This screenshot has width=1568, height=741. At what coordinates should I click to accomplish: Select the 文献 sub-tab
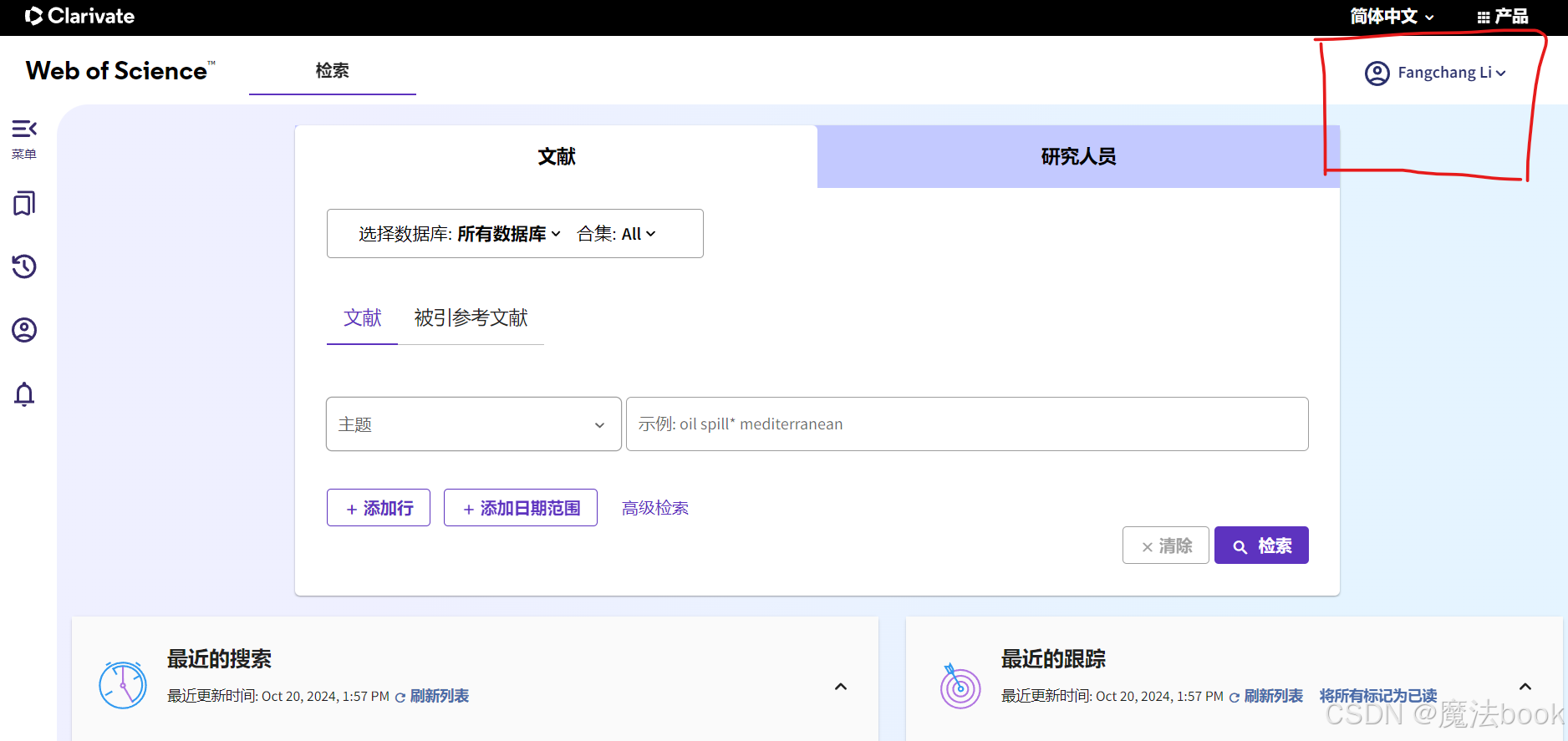point(363,317)
